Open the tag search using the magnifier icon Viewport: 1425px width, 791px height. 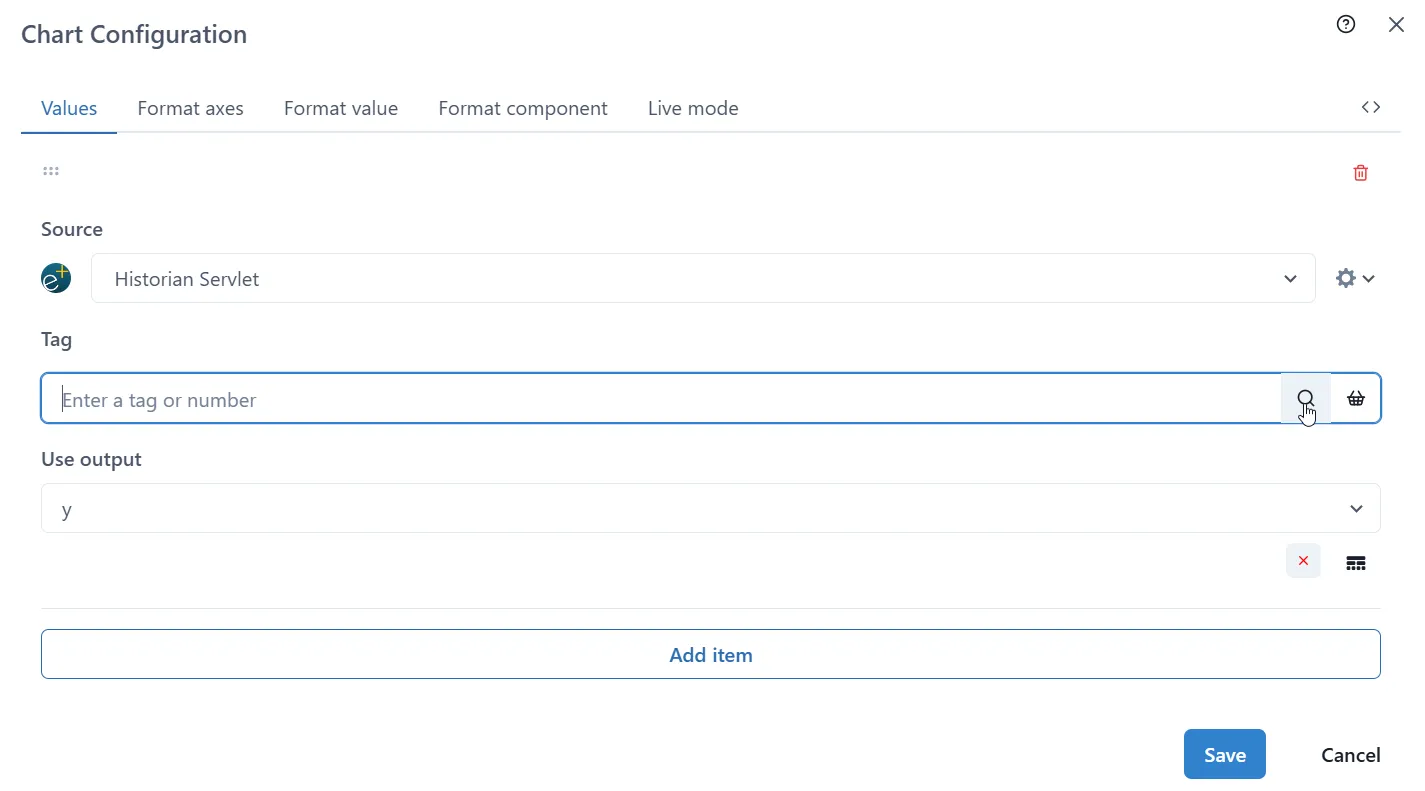1306,398
